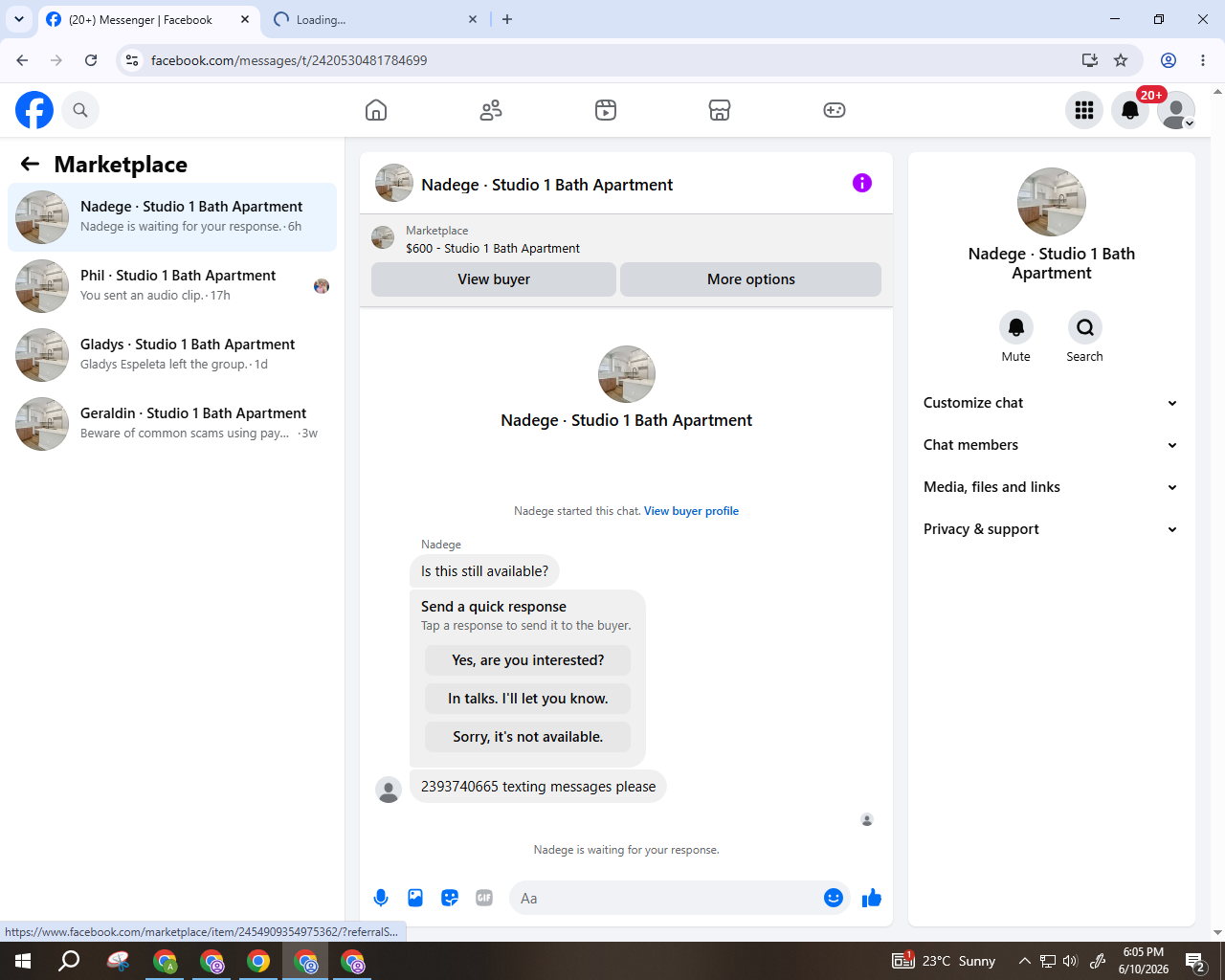Image resolution: width=1225 pixels, height=980 pixels.
Task: Click the $600 Studio 1 Bath Apartment listing
Action: pos(493,248)
